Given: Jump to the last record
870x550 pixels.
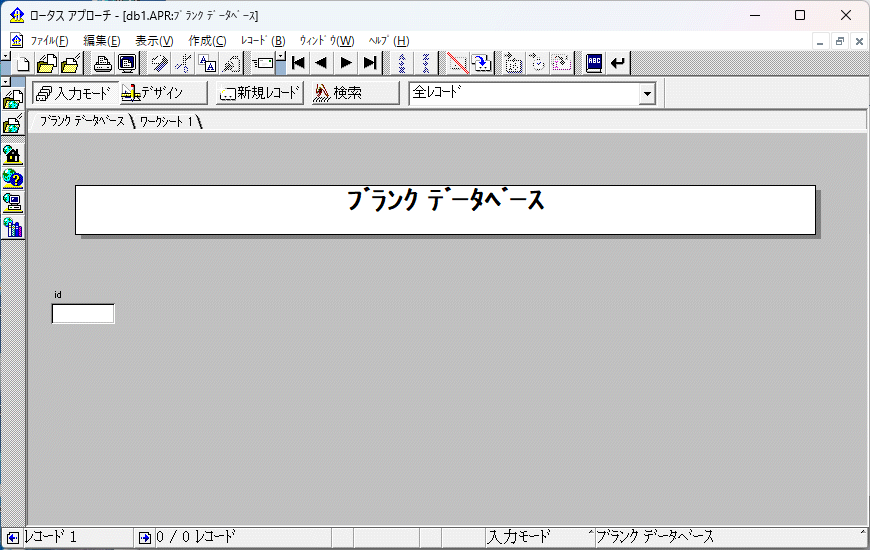Looking at the screenshot, I should point(370,63).
